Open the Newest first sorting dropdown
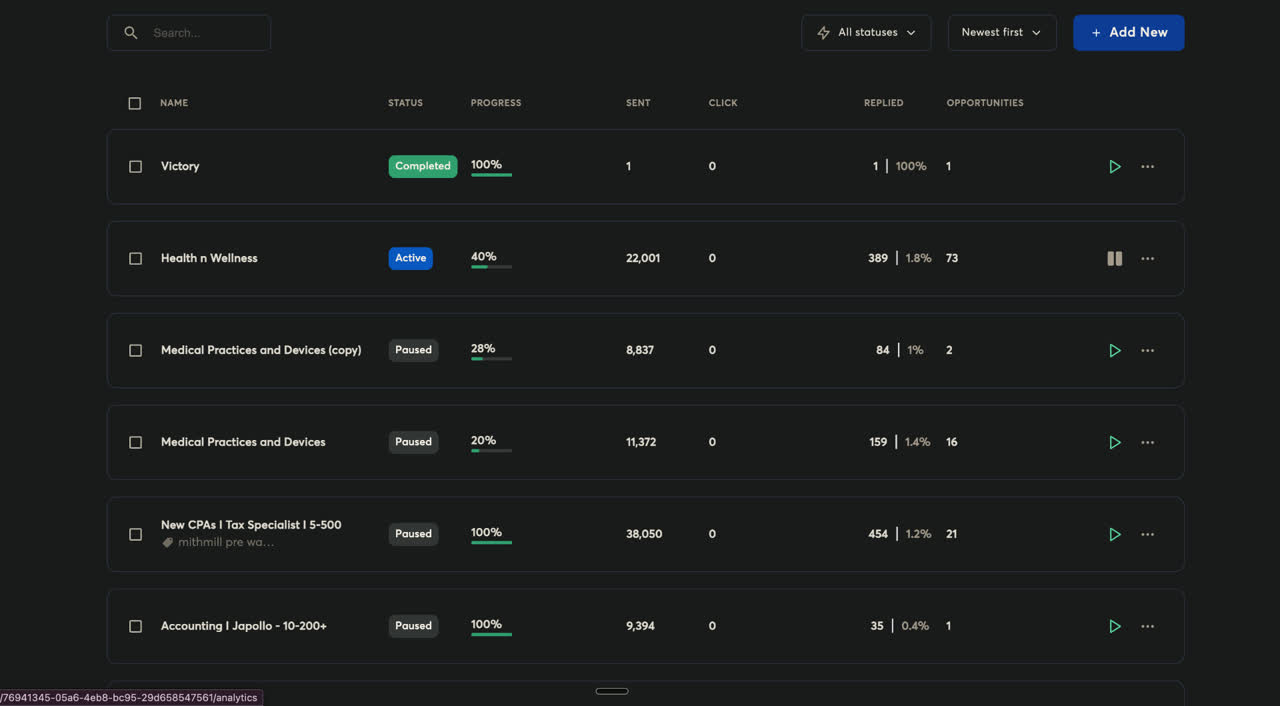Image resolution: width=1280 pixels, height=706 pixels. click(x=1001, y=32)
